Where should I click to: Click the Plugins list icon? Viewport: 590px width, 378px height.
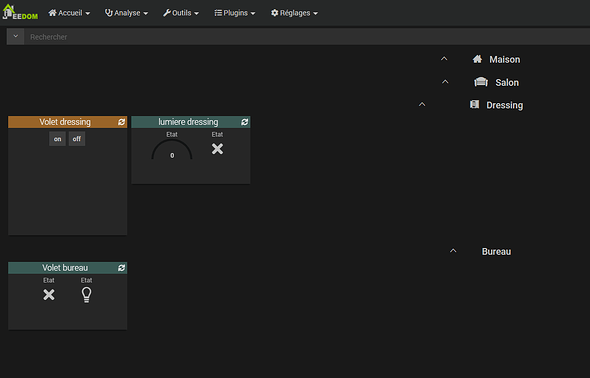[x=218, y=13]
